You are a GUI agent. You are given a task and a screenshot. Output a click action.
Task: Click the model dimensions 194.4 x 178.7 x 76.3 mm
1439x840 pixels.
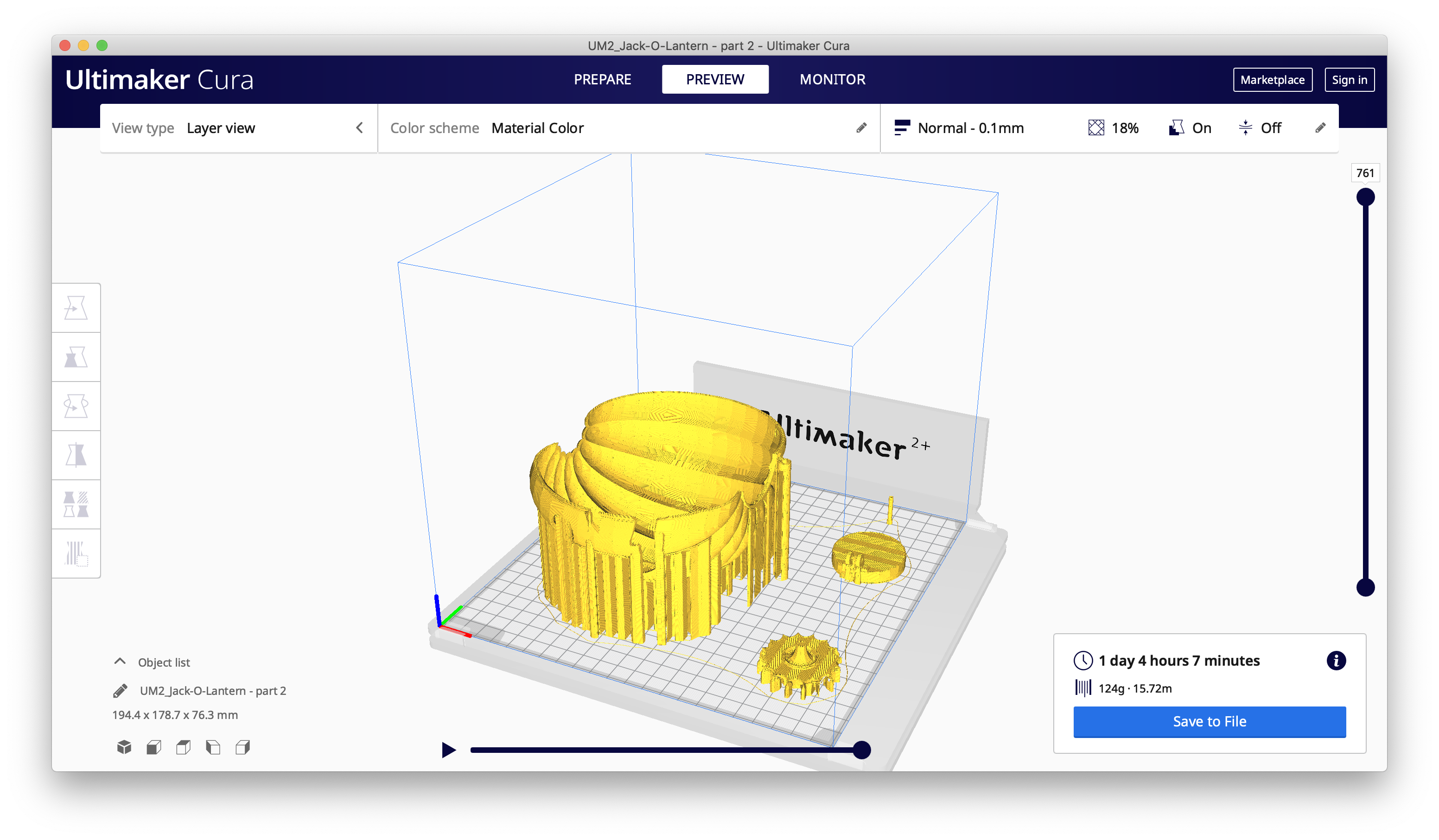point(175,715)
